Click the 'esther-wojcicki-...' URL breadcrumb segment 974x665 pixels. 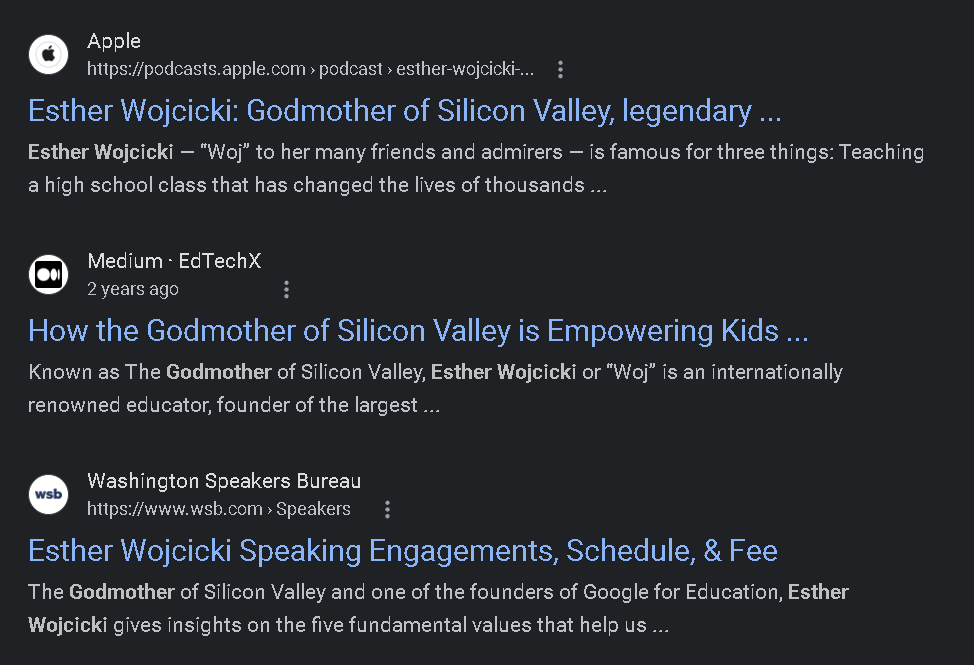point(465,69)
